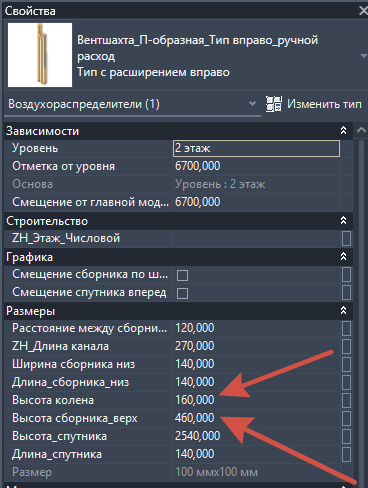
Task: Enable Смещение спутника вперед checkbox
Action: (182, 293)
